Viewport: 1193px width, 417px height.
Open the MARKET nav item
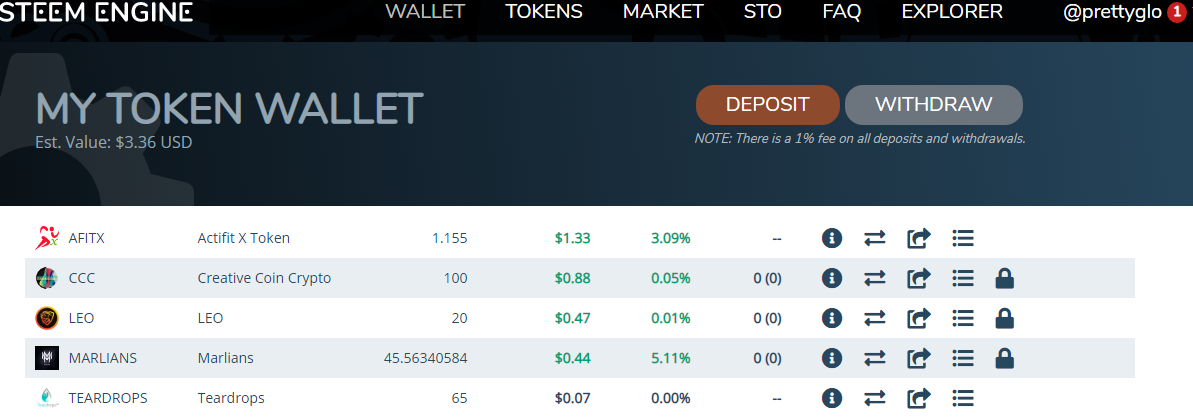pyautogui.click(x=663, y=11)
